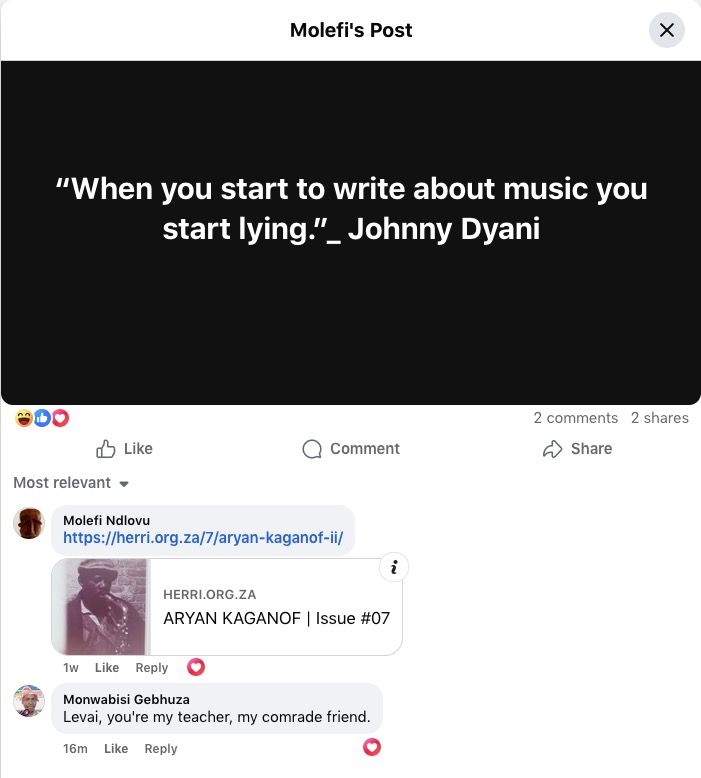
Task: Open Molefi Ndlovu's profile picture
Action: pos(29,523)
